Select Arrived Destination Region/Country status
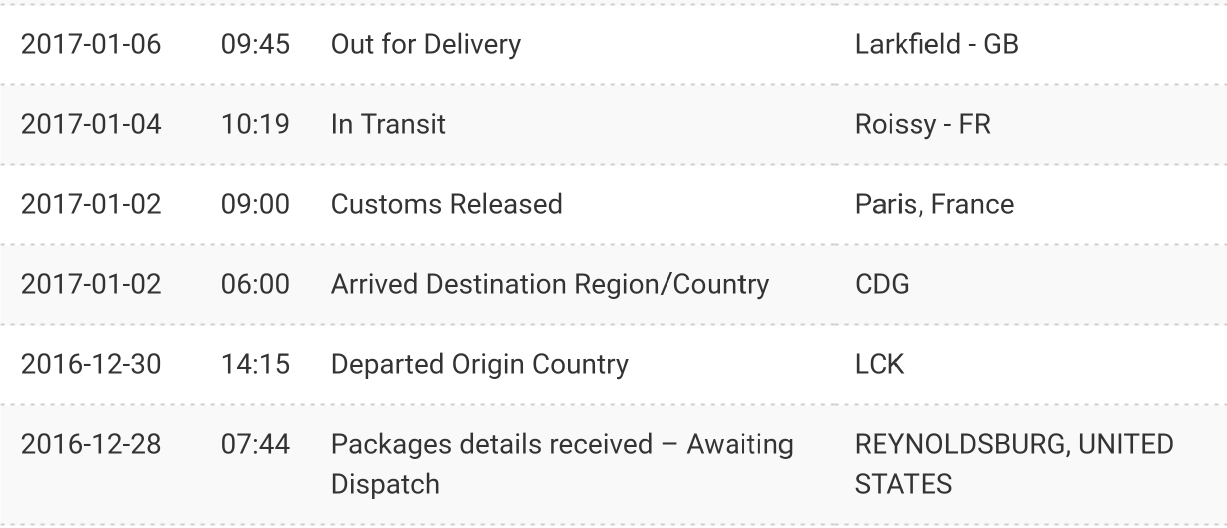The image size is (1227, 528). tap(549, 285)
